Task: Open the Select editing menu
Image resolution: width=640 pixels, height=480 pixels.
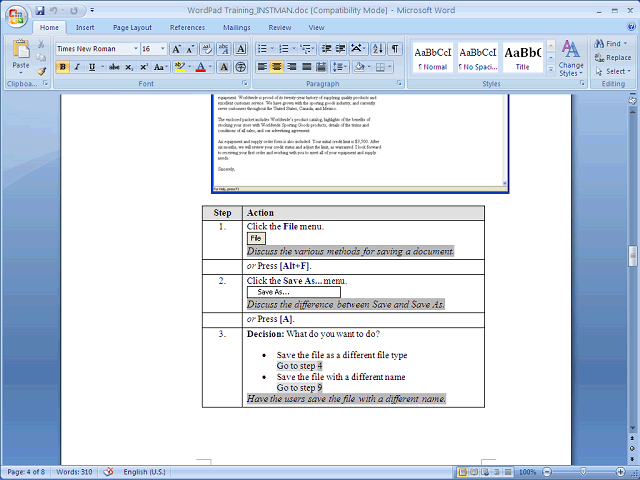Action: point(613,71)
